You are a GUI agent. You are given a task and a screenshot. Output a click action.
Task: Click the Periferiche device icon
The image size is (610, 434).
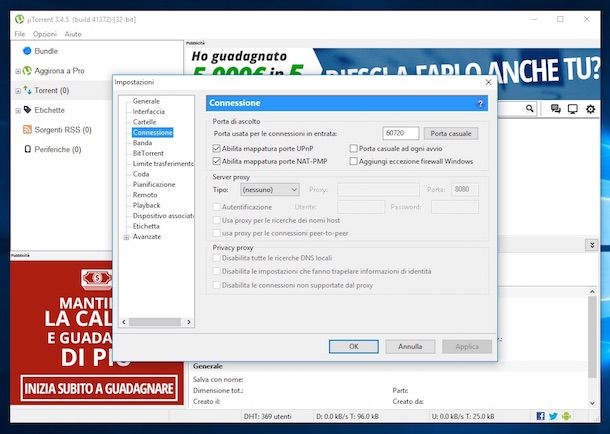pos(27,149)
